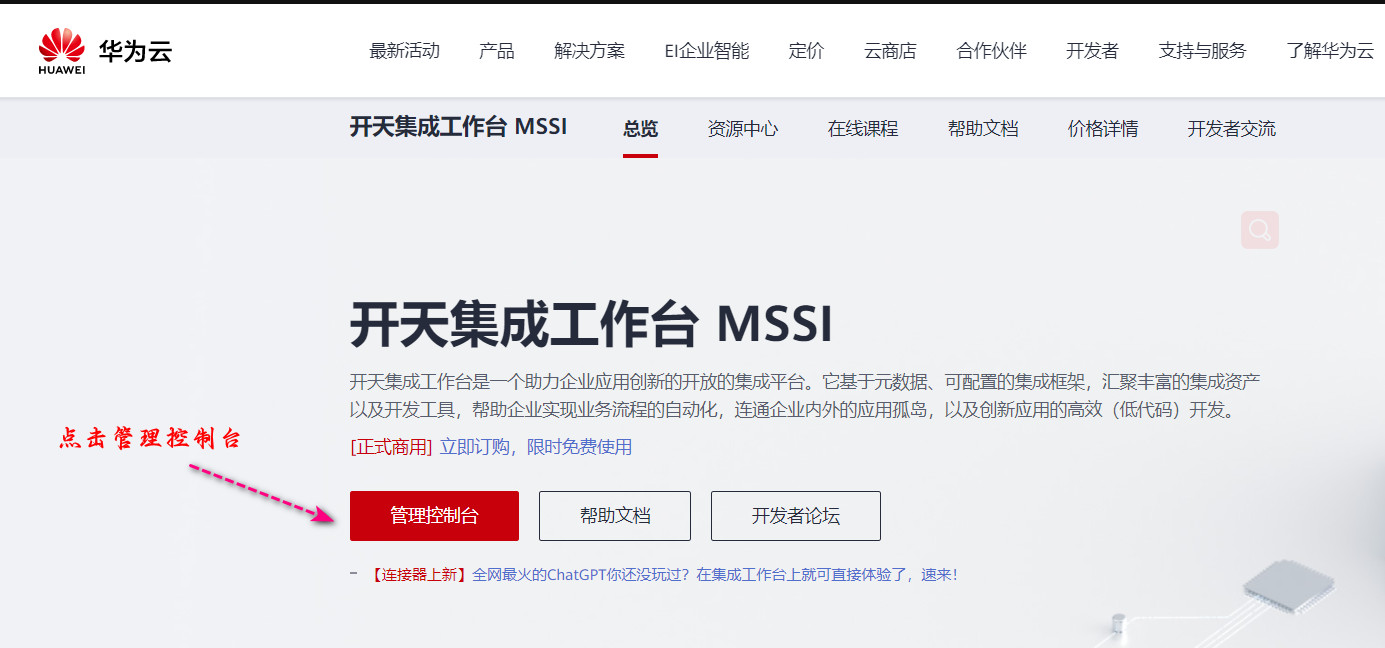Click the Huawei Cloud logo
The width and height of the screenshot is (1385, 648).
[105, 52]
